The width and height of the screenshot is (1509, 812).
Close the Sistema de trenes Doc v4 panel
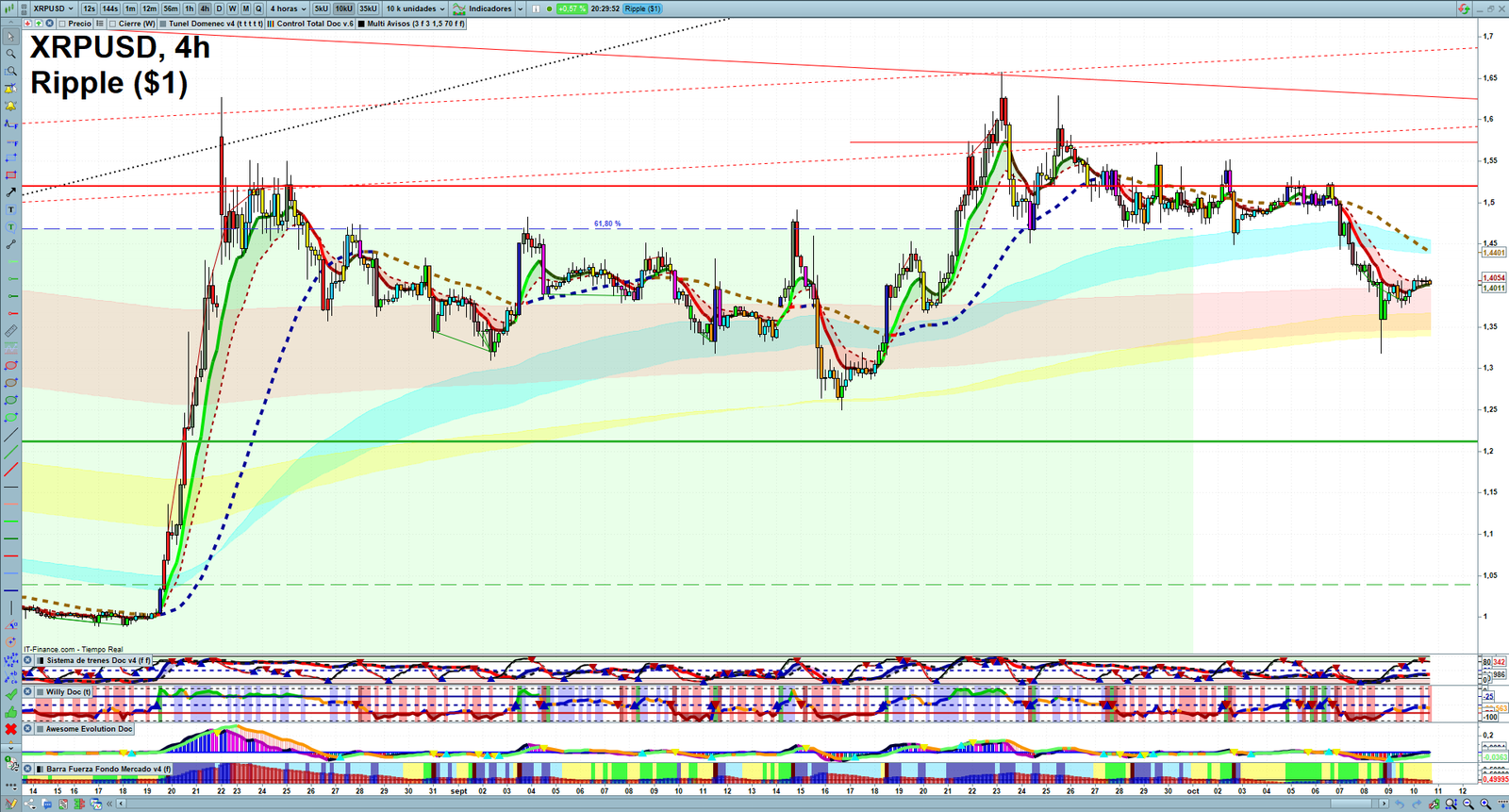(x=28, y=660)
